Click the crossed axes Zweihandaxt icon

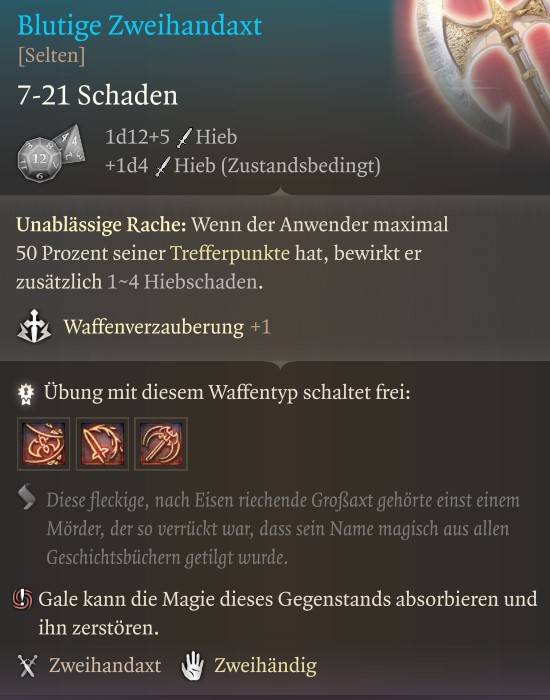coord(28,666)
